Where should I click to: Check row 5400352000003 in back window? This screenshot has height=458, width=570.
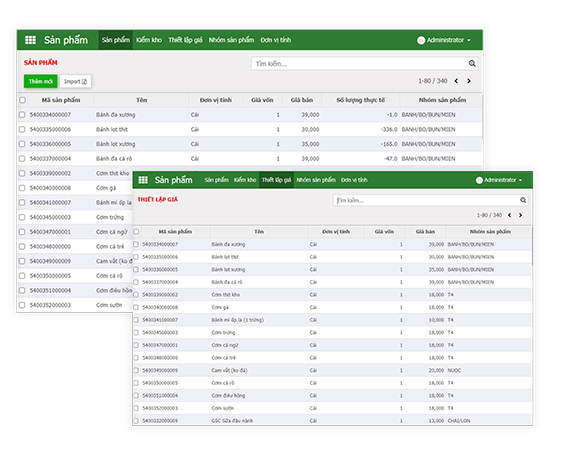pyautogui.click(x=22, y=305)
